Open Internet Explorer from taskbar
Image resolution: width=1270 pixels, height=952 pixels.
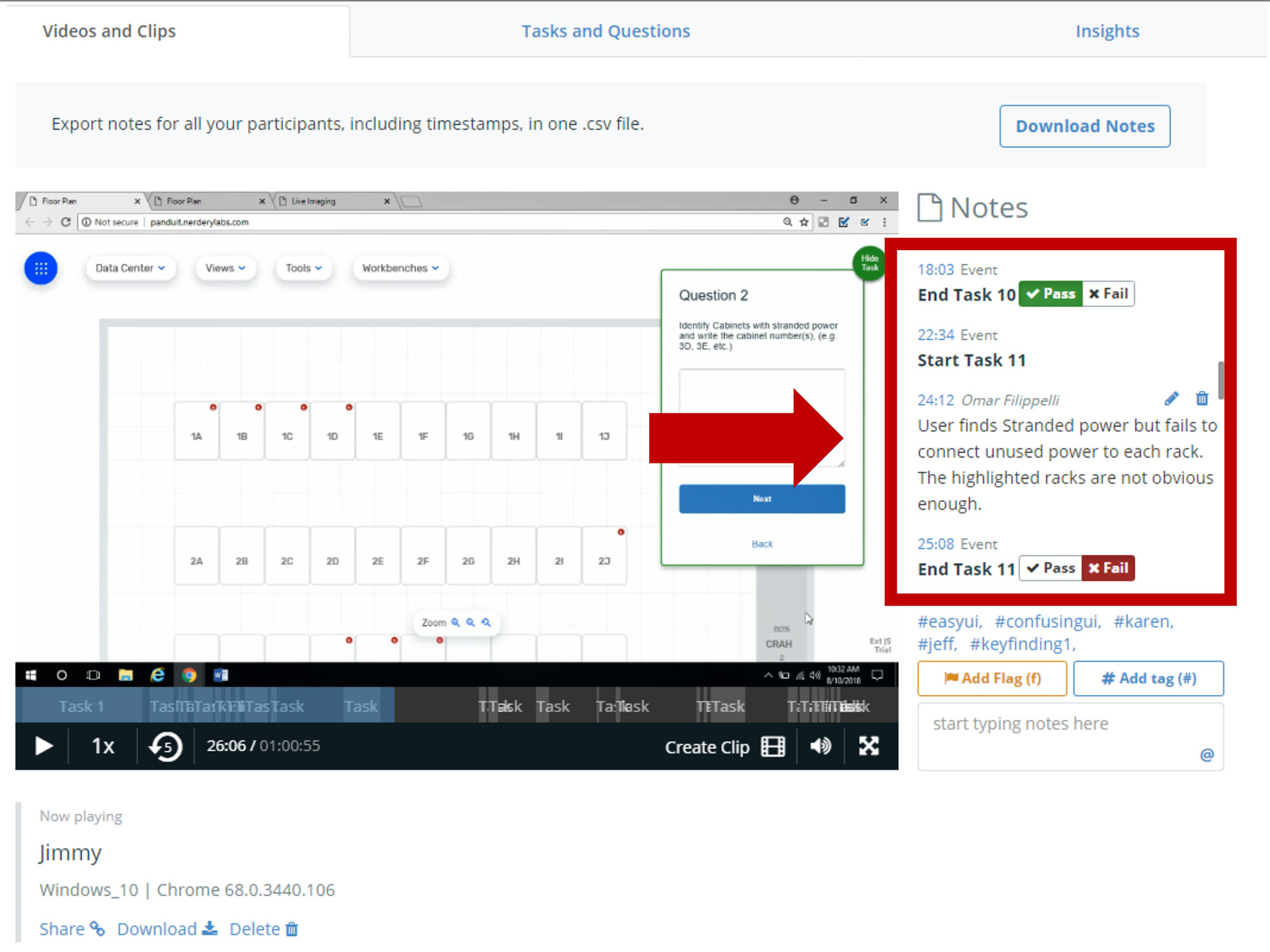coord(157,675)
